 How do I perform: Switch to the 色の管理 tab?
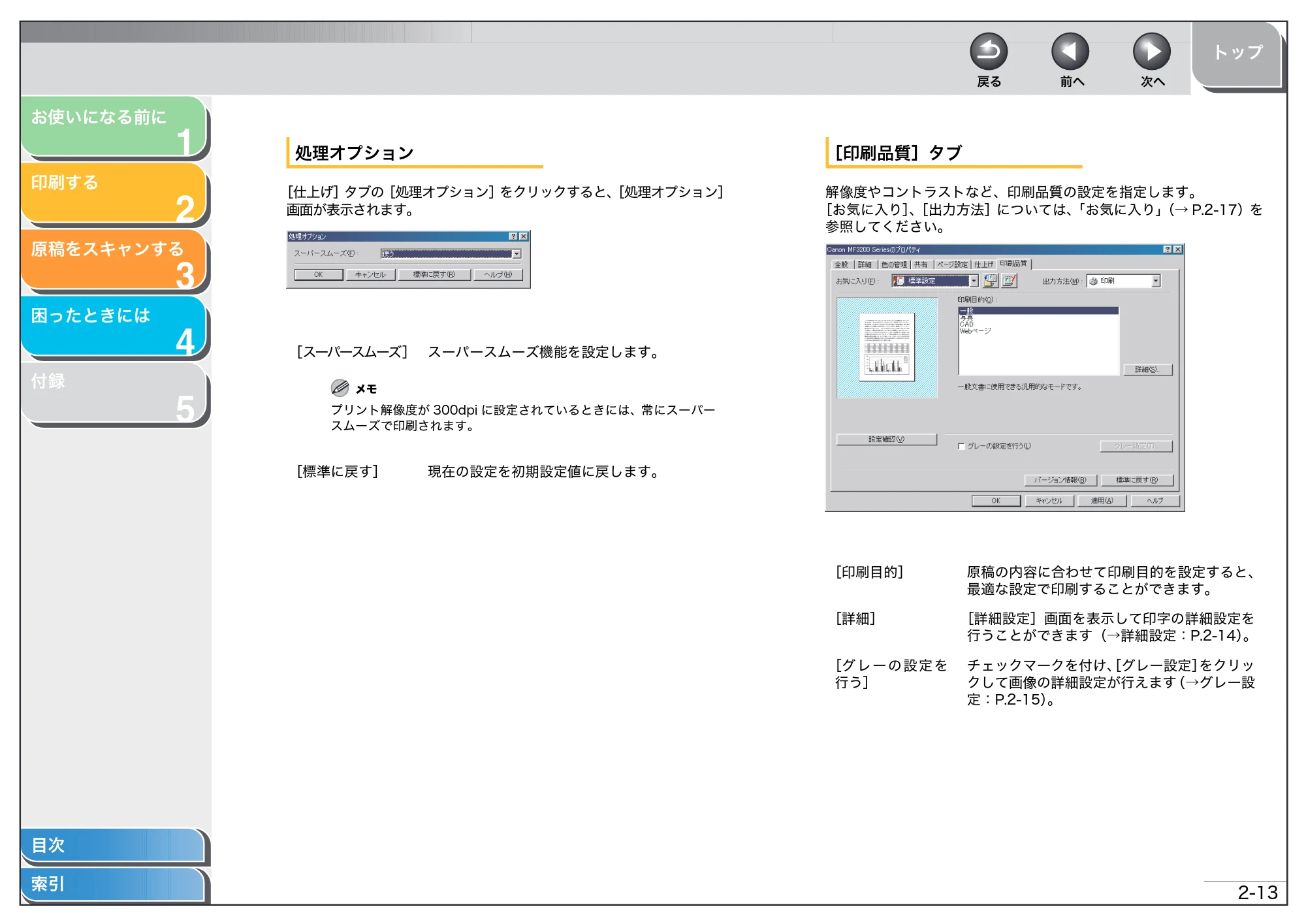tap(894, 264)
